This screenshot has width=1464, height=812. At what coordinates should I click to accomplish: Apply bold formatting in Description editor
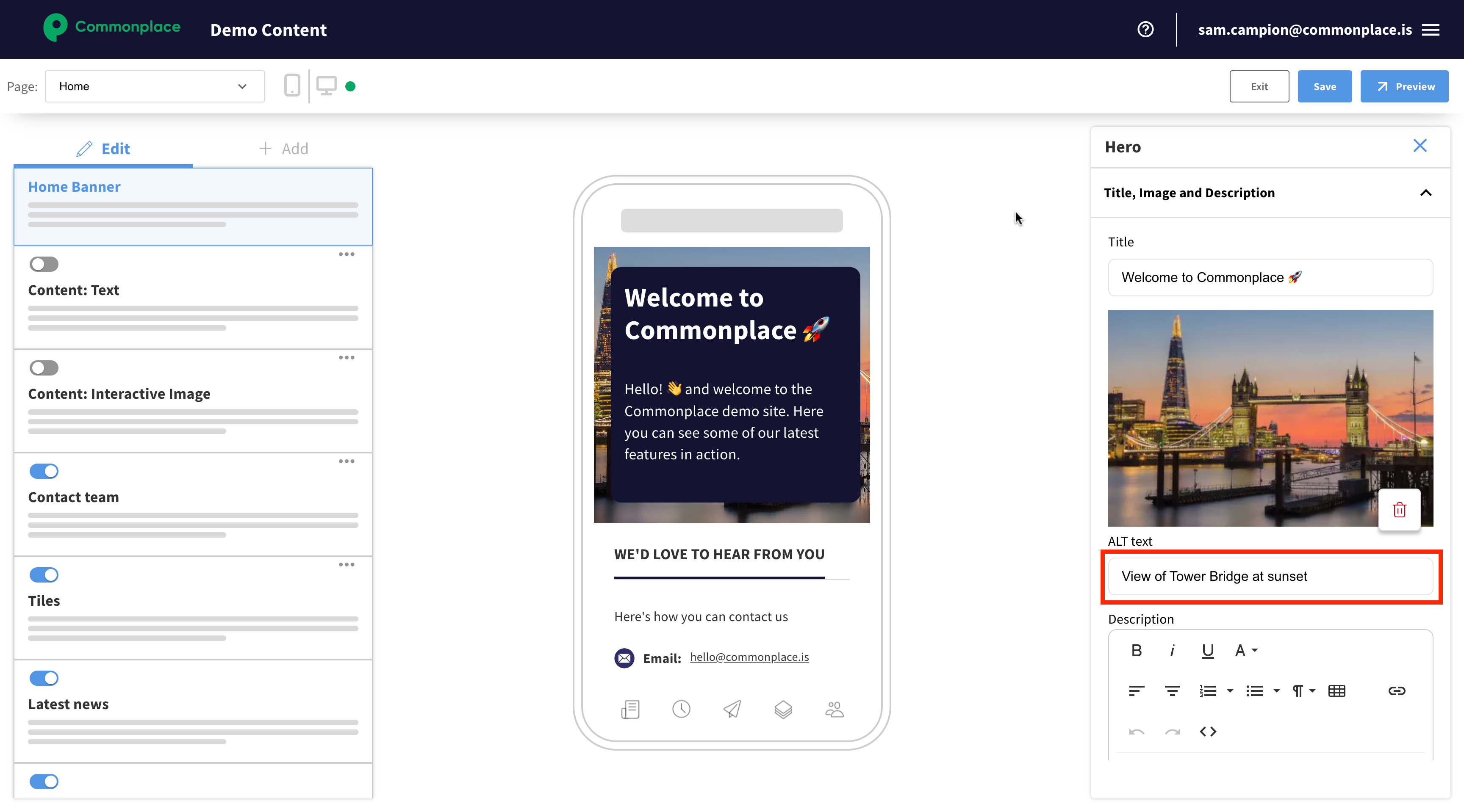(1136, 650)
